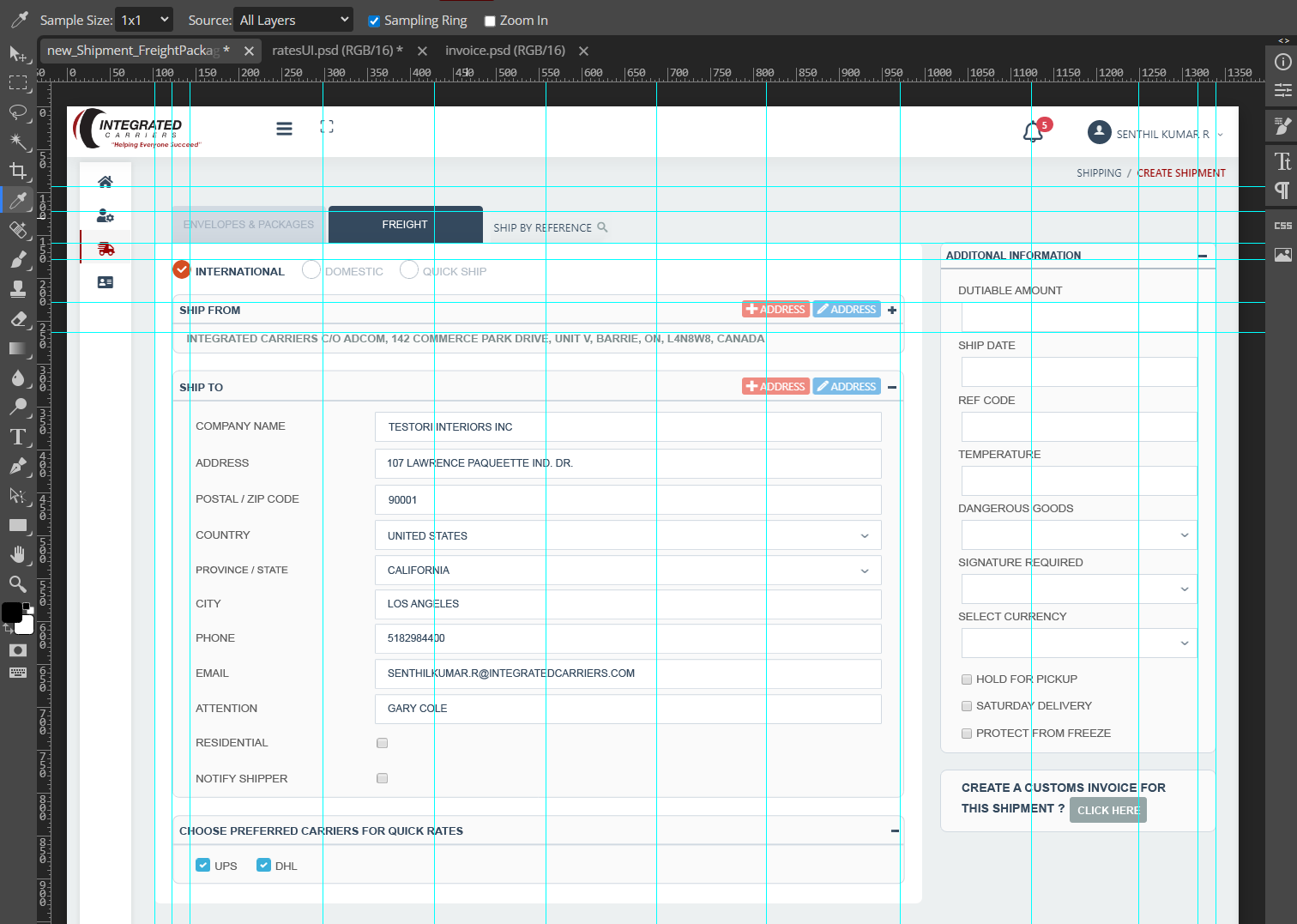Select the Rectangle Select tool

[x=17, y=83]
